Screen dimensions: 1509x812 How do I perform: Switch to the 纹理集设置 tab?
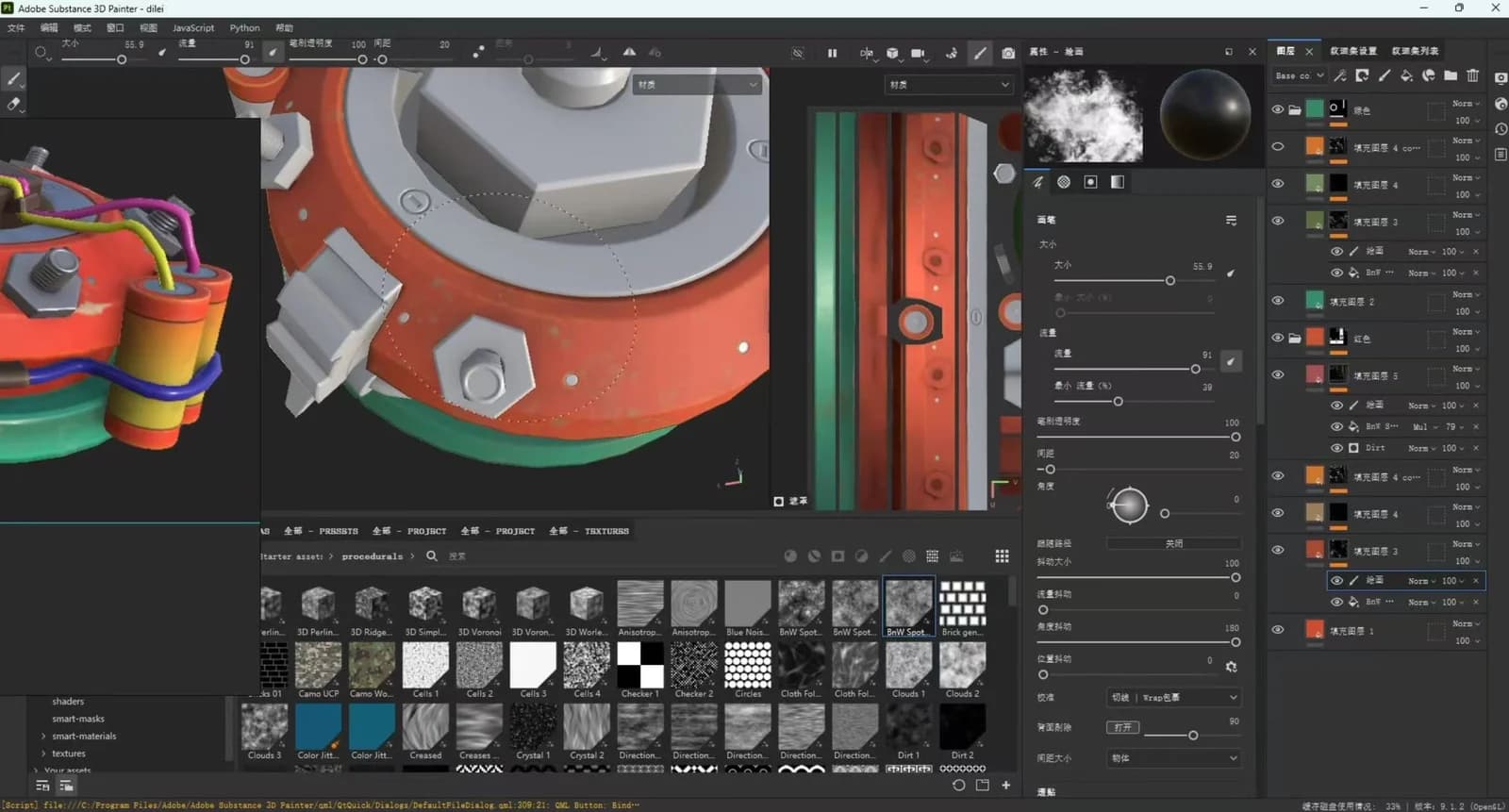pyautogui.click(x=1353, y=51)
